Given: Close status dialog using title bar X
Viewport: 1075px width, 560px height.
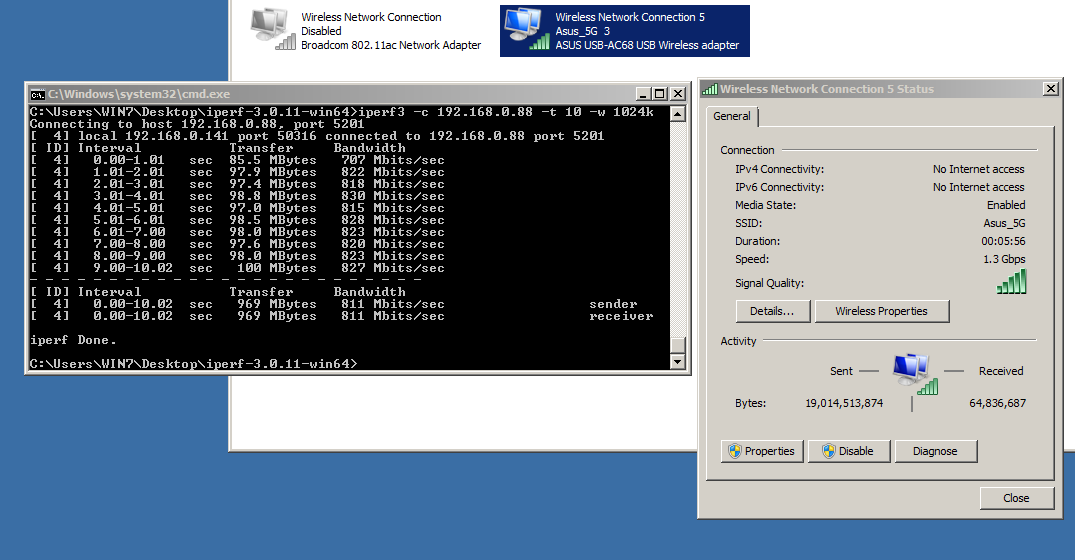Looking at the screenshot, I should (1050, 89).
